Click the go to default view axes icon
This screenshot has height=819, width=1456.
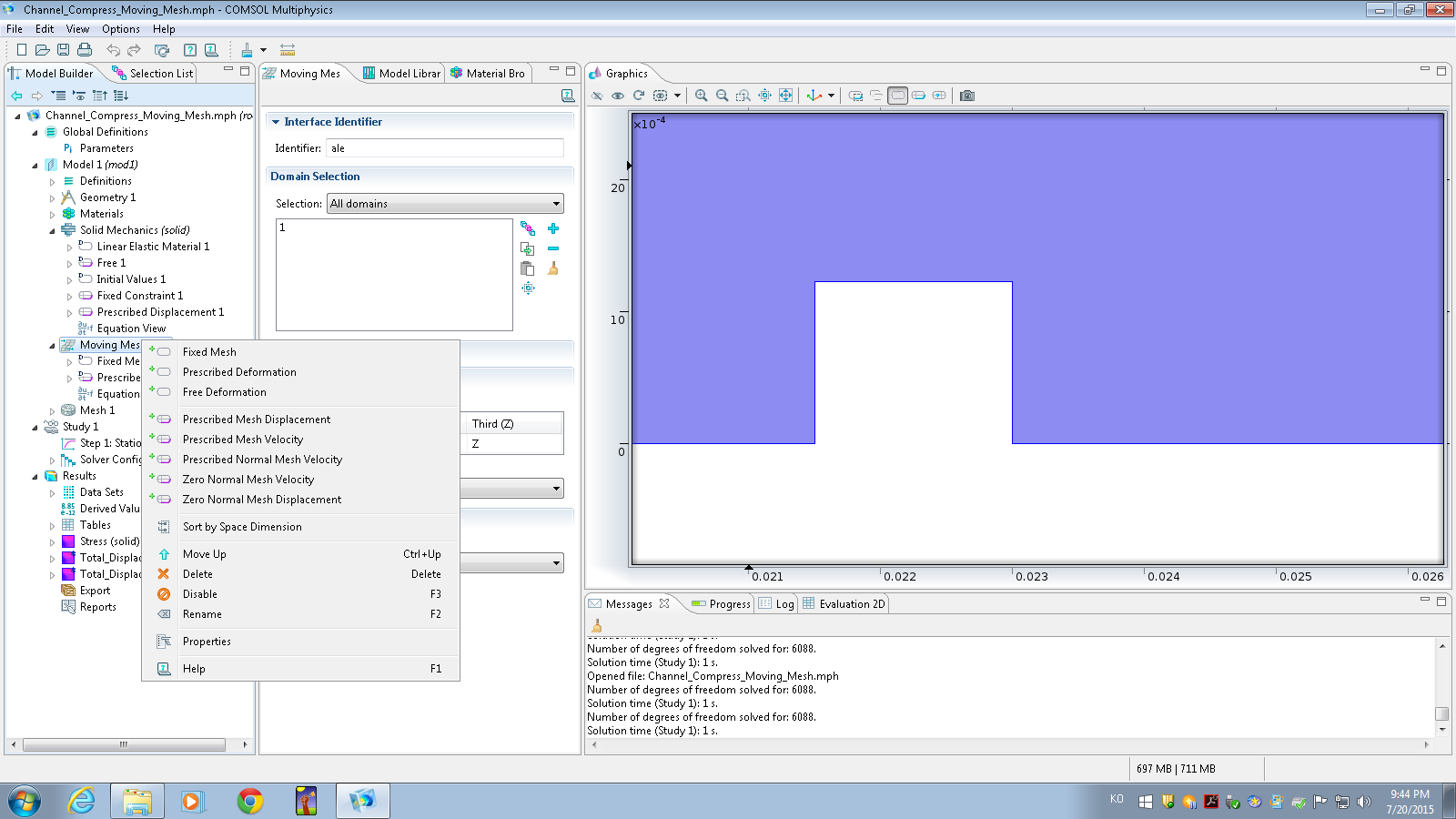tap(814, 96)
